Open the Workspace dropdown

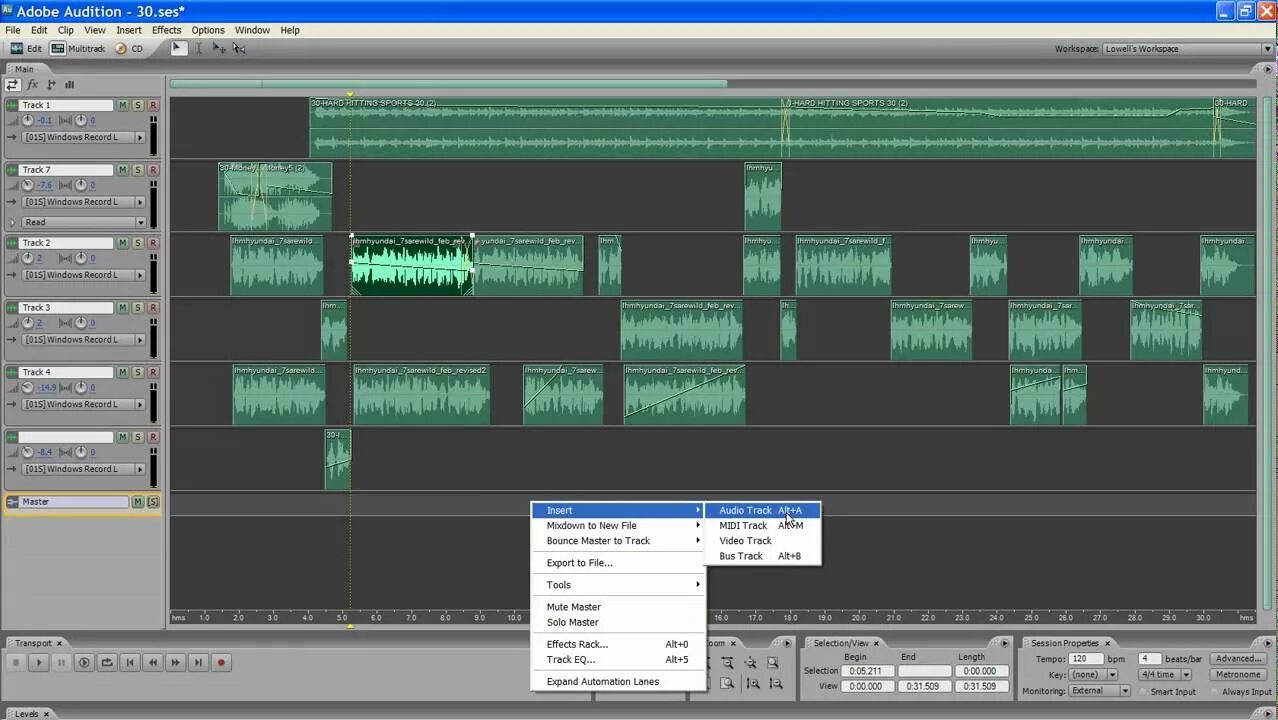click(1267, 49)
